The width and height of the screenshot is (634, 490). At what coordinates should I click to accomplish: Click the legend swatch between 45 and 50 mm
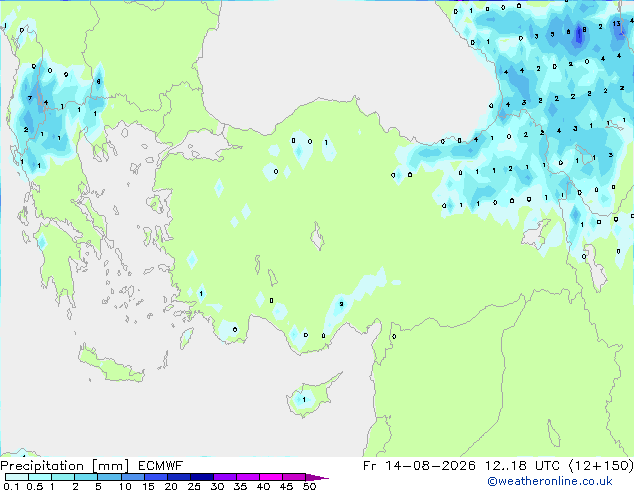(x=294, y=477)
